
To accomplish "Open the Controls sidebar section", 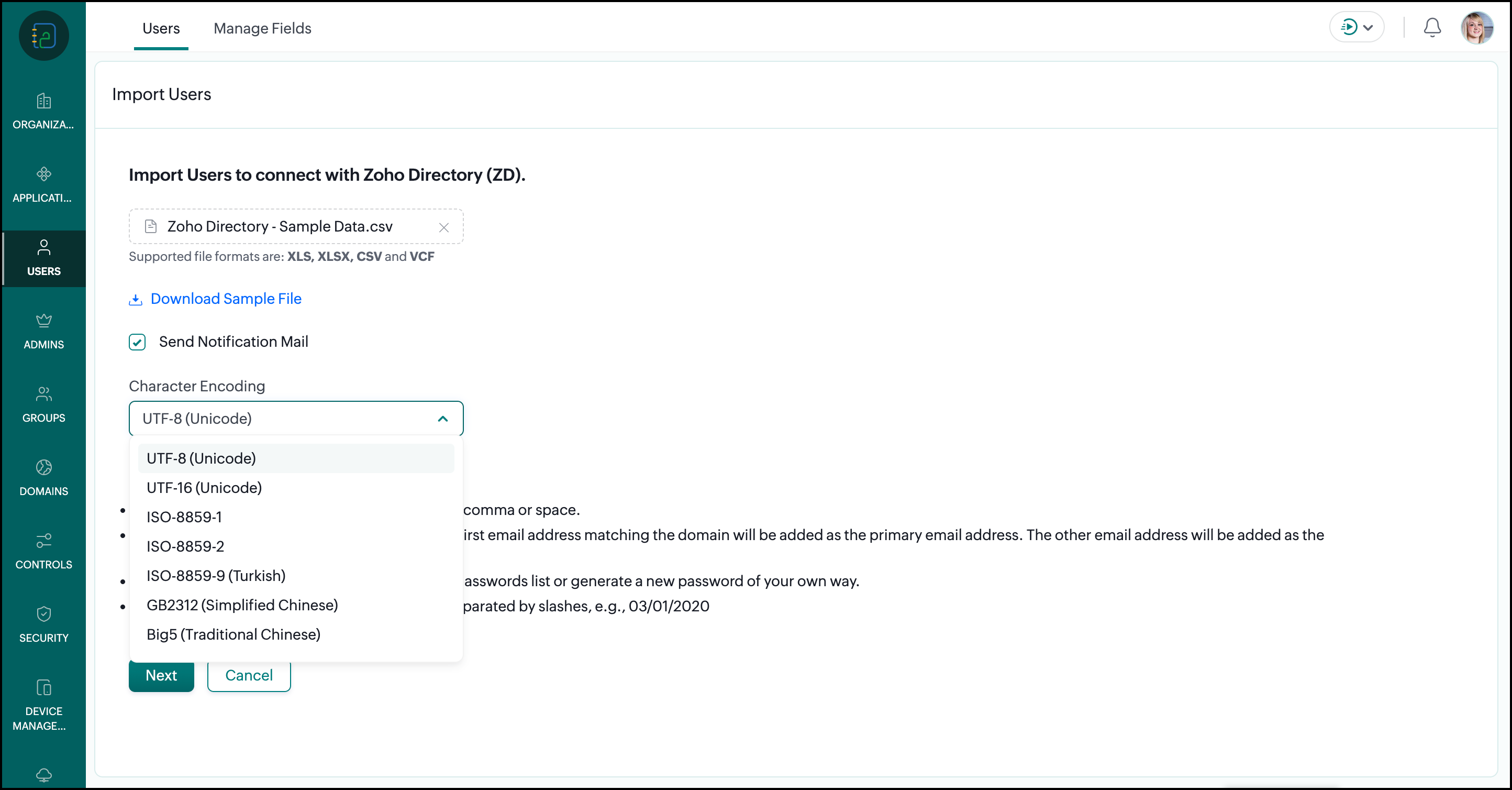I will [43, 540].
